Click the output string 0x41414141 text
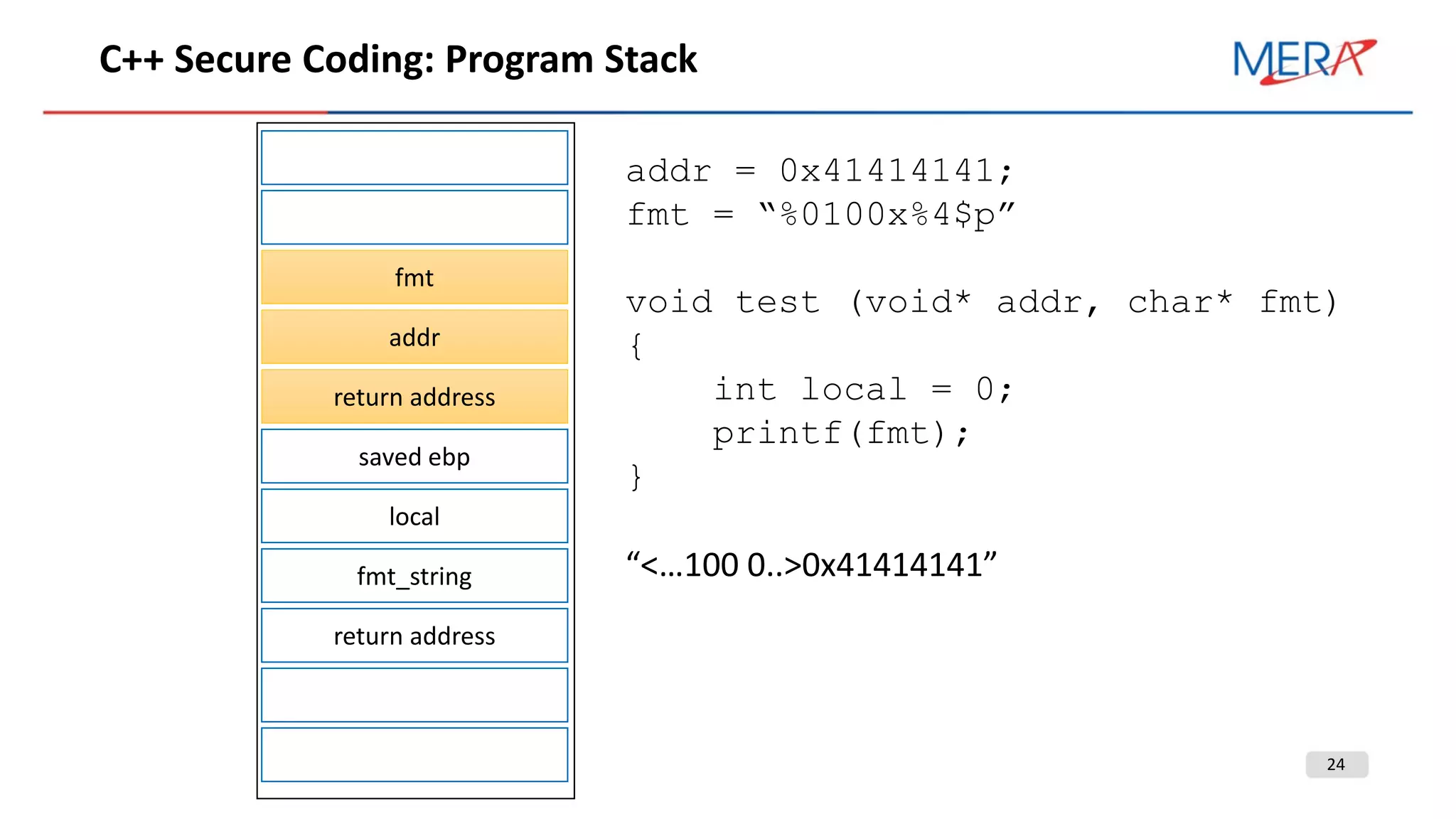 pos(810,565)
